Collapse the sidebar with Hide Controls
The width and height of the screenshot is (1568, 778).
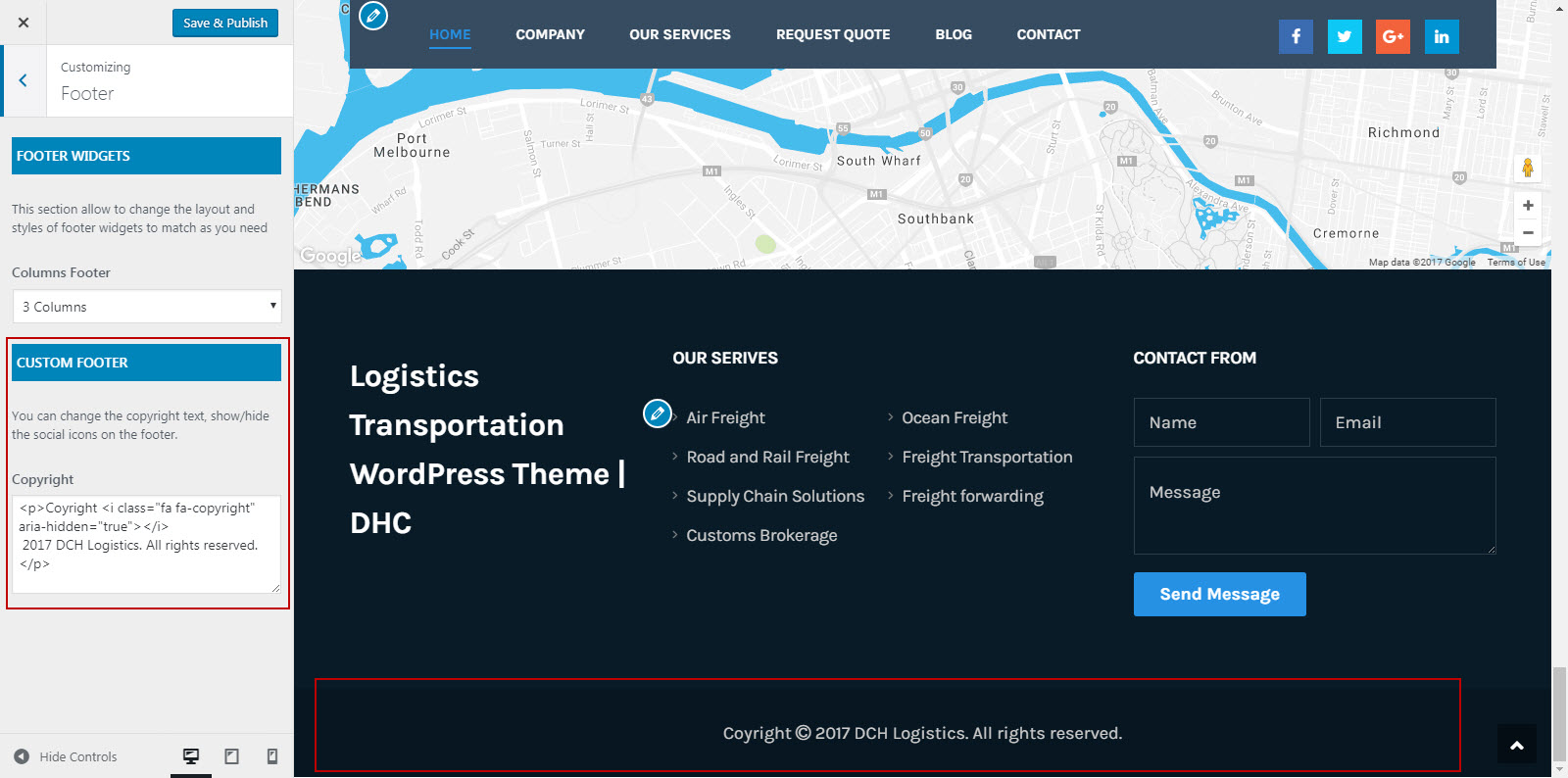66,756
